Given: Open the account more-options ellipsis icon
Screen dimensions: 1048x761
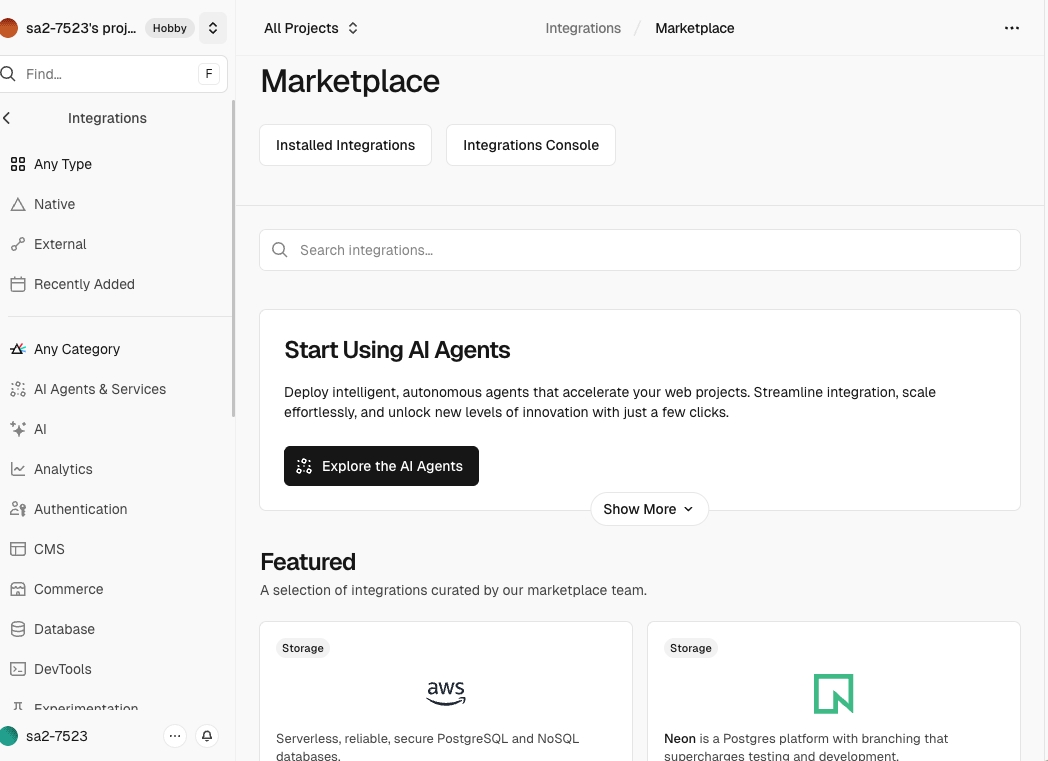Looking at the screenshot, I should [175, 736].
